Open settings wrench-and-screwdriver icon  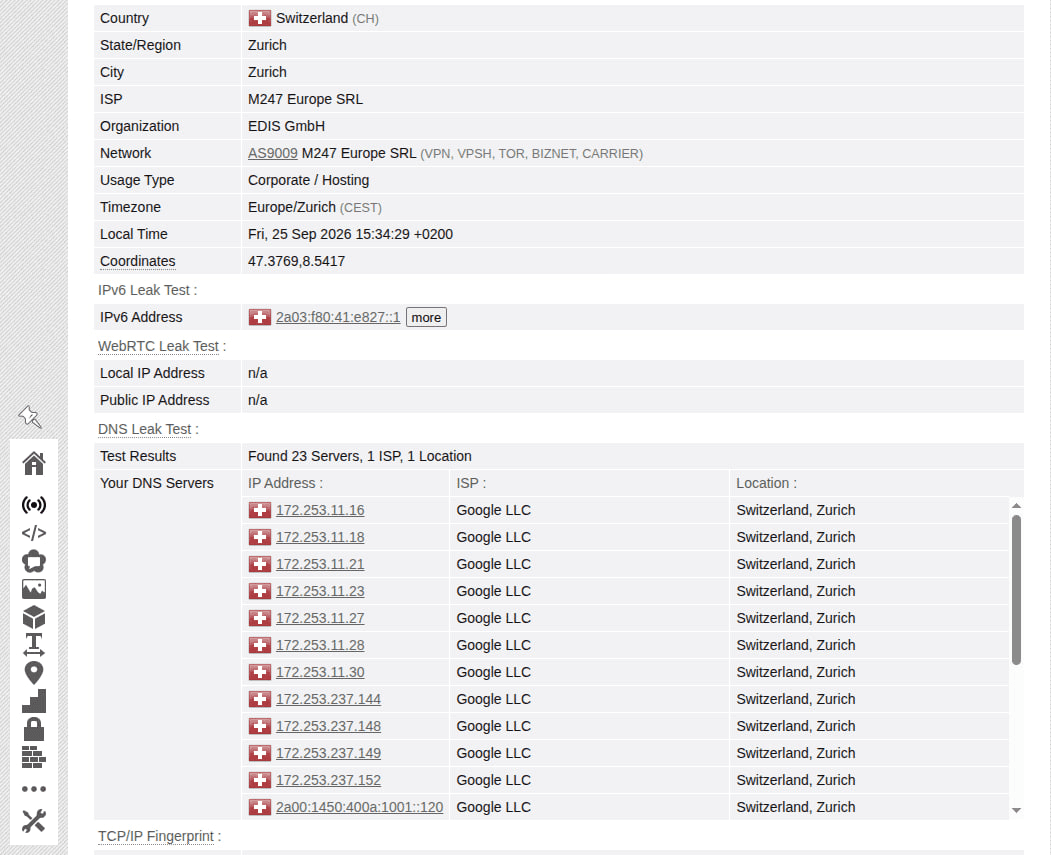click(34, 821)
